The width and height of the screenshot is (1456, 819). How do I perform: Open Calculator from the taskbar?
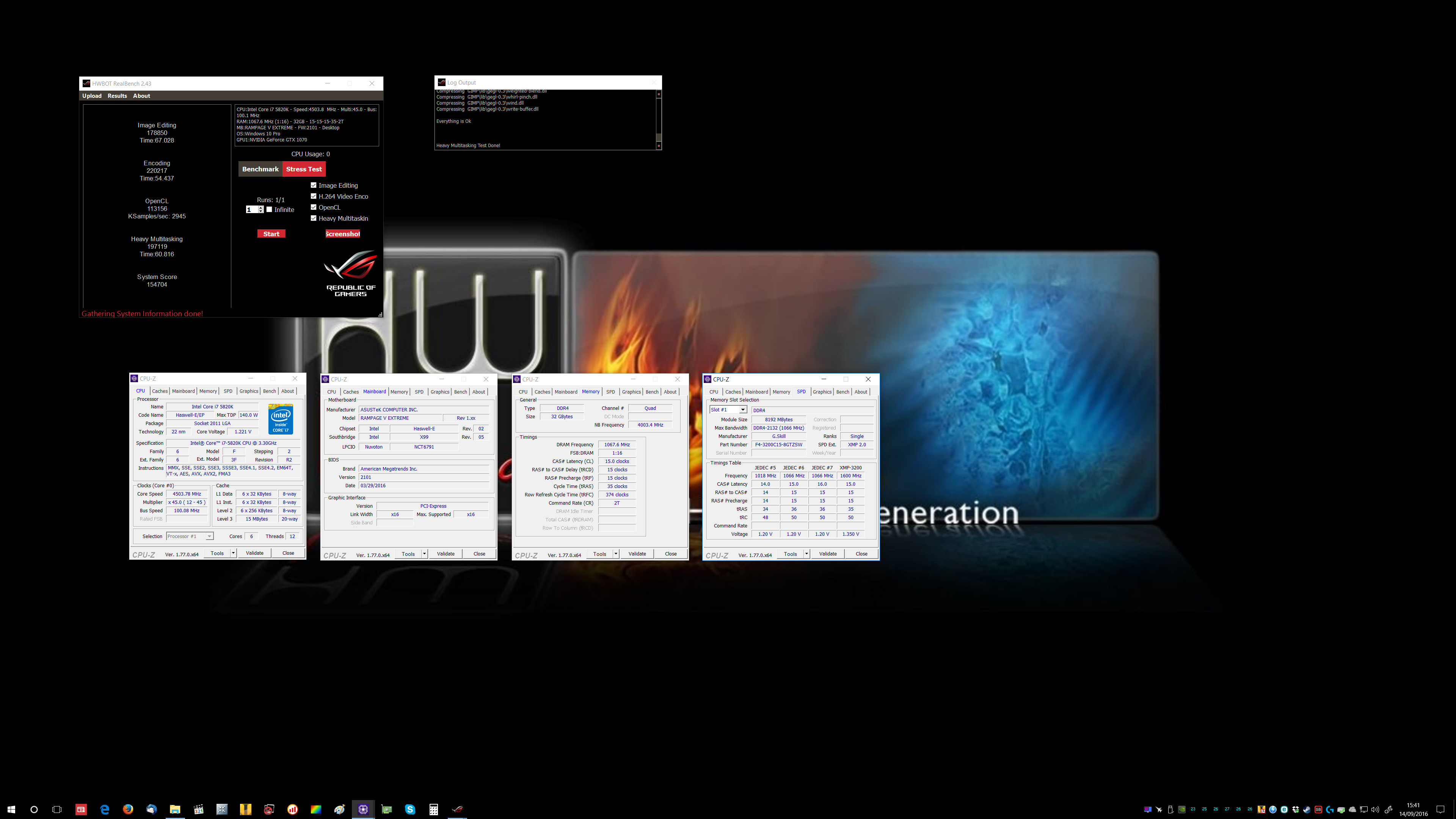point(433,810)
